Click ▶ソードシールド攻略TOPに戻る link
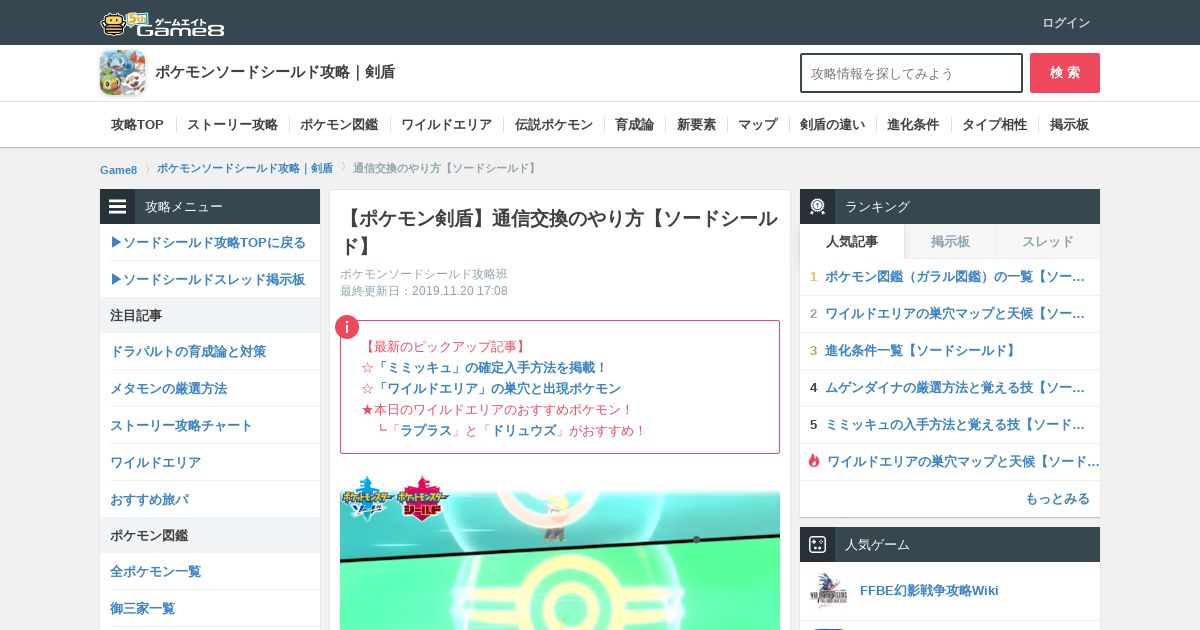Viewport: 1200px width, 630px height. [x=208, y=243]
